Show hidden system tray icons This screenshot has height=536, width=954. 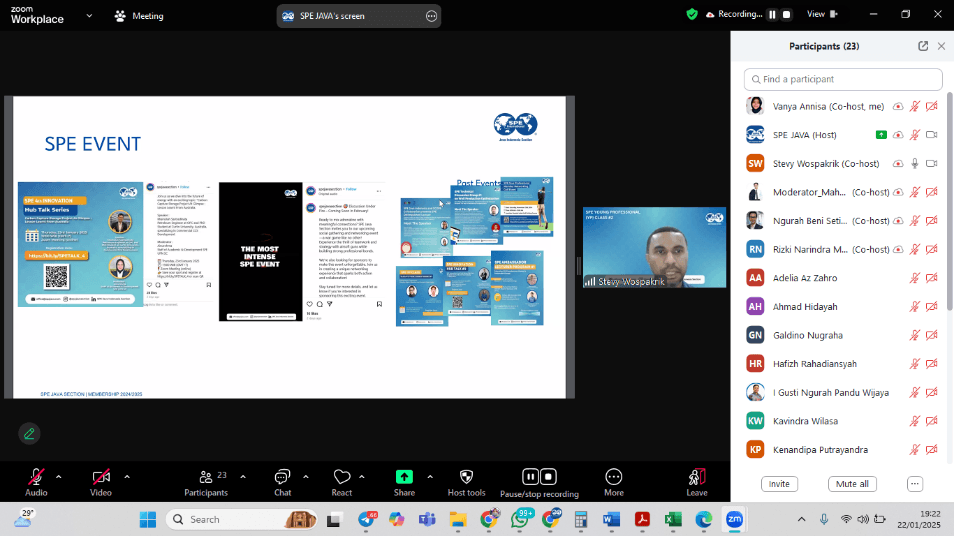point(801,520)
